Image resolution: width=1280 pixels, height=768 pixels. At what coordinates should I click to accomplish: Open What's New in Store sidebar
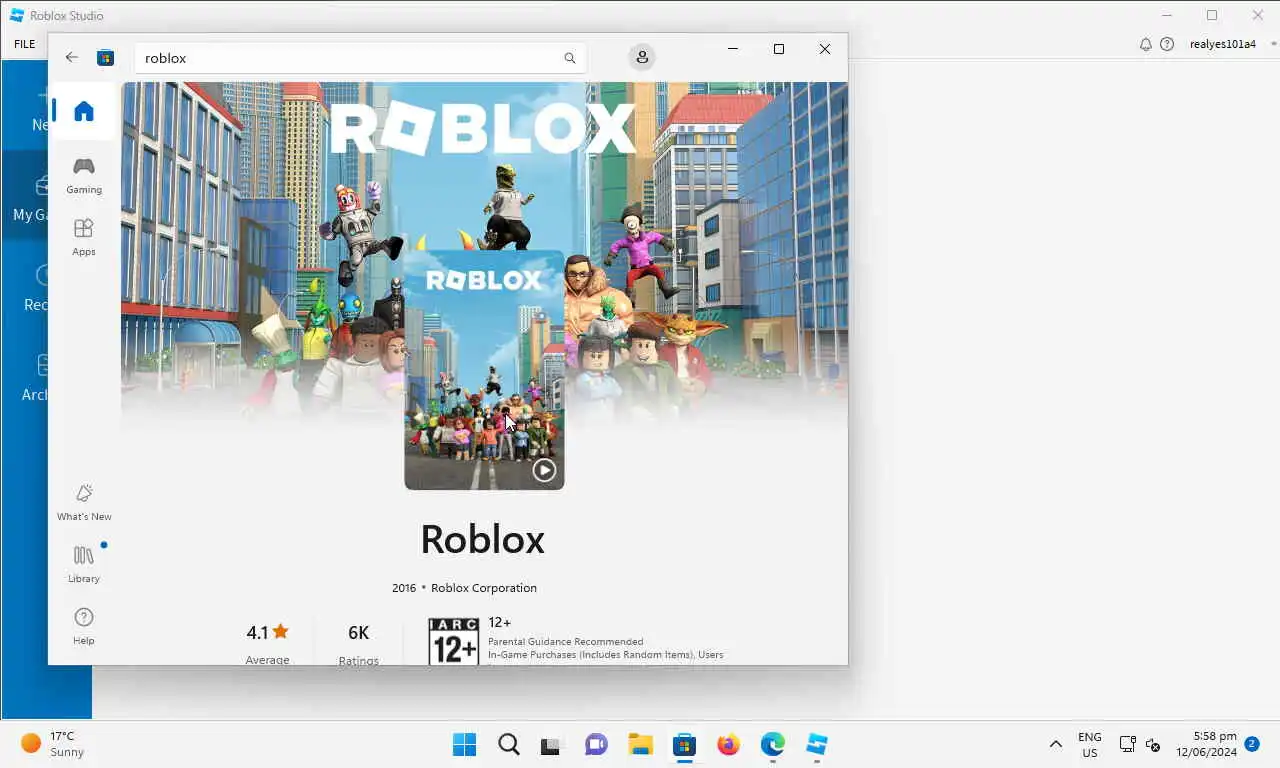tap(84, 502)
